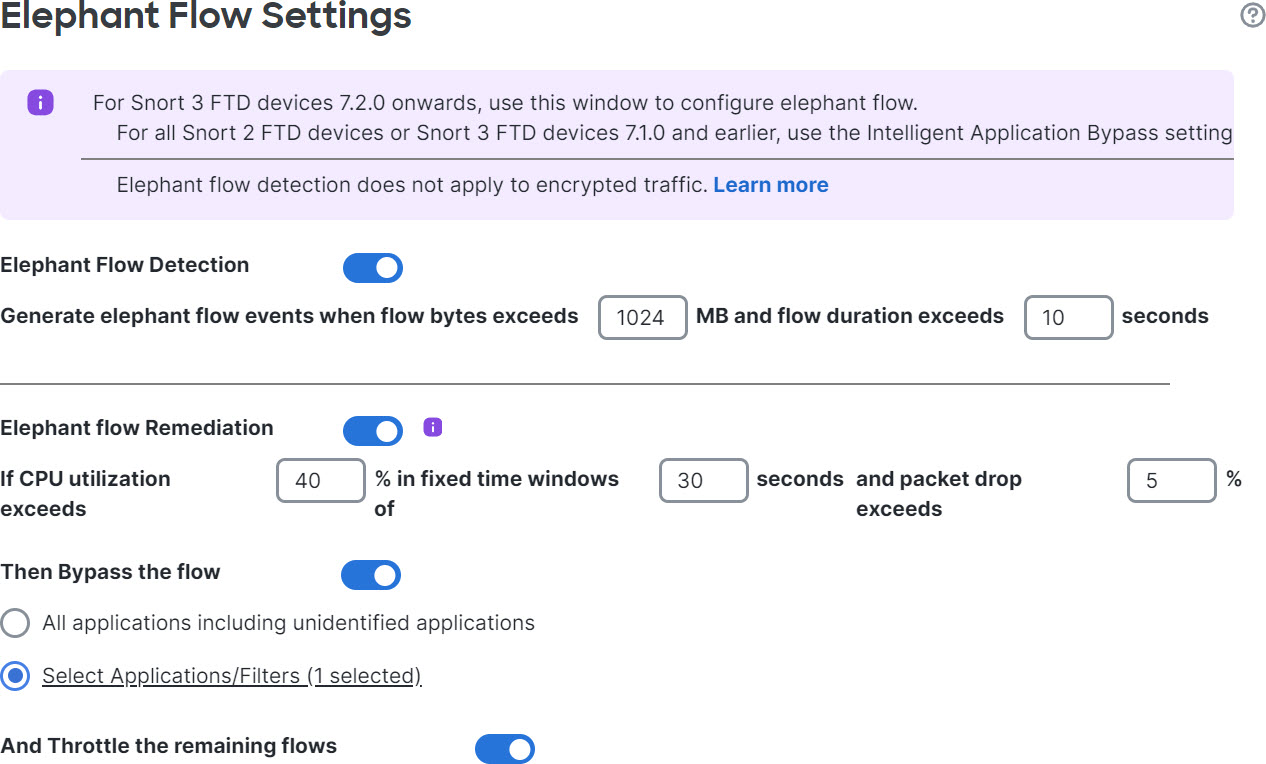Focus the packet drop percent field

(1171, 481)
